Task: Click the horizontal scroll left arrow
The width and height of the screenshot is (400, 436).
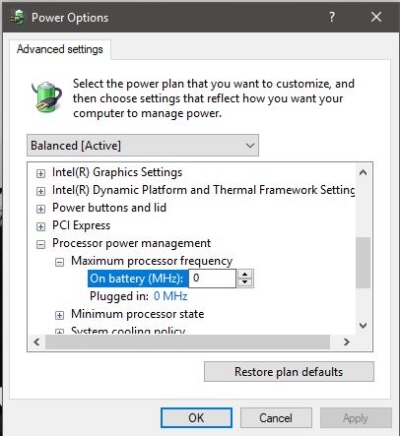Action: [x=37, y=342]
